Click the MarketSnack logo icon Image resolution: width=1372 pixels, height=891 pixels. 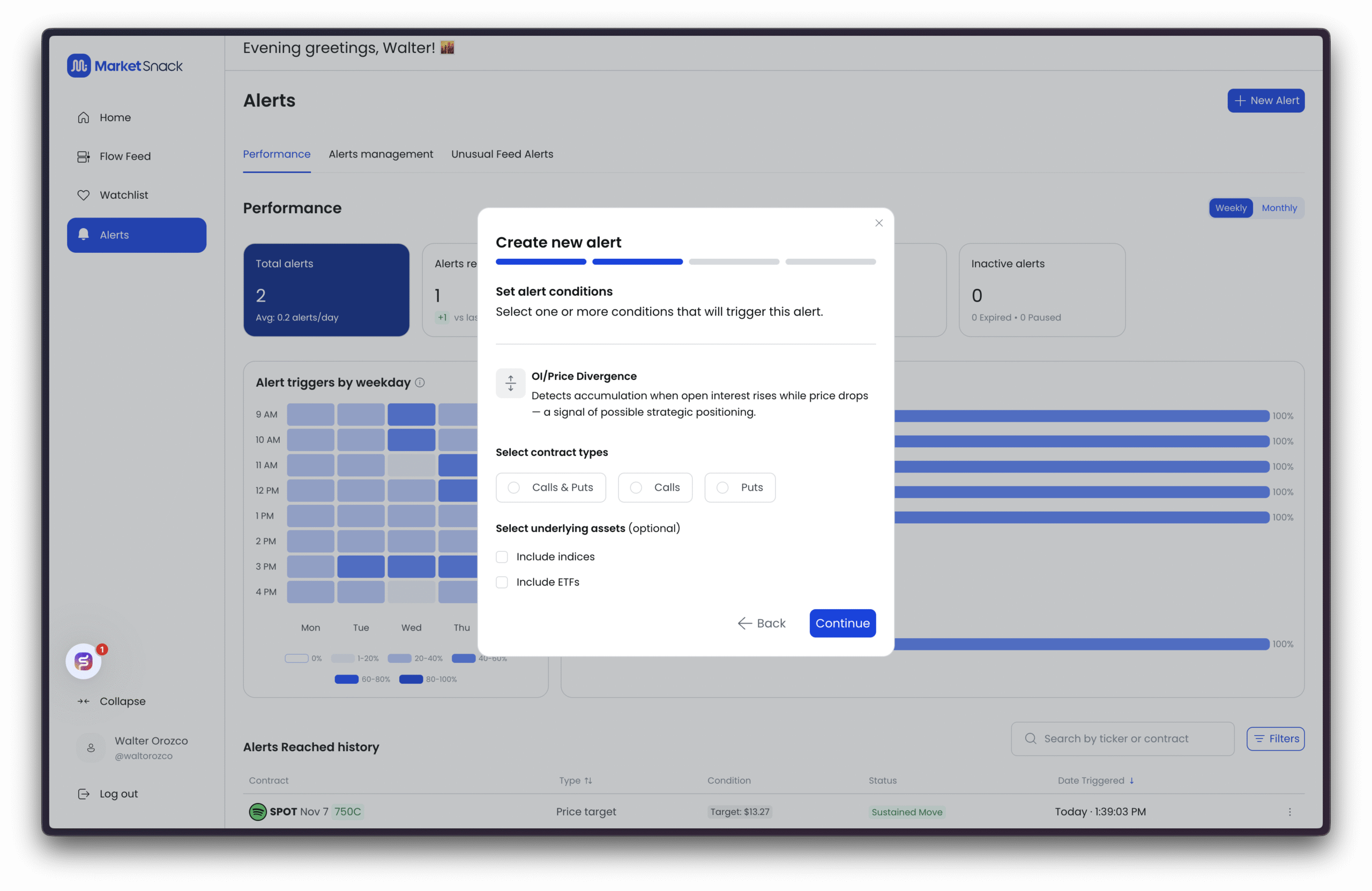pos(79,66)
